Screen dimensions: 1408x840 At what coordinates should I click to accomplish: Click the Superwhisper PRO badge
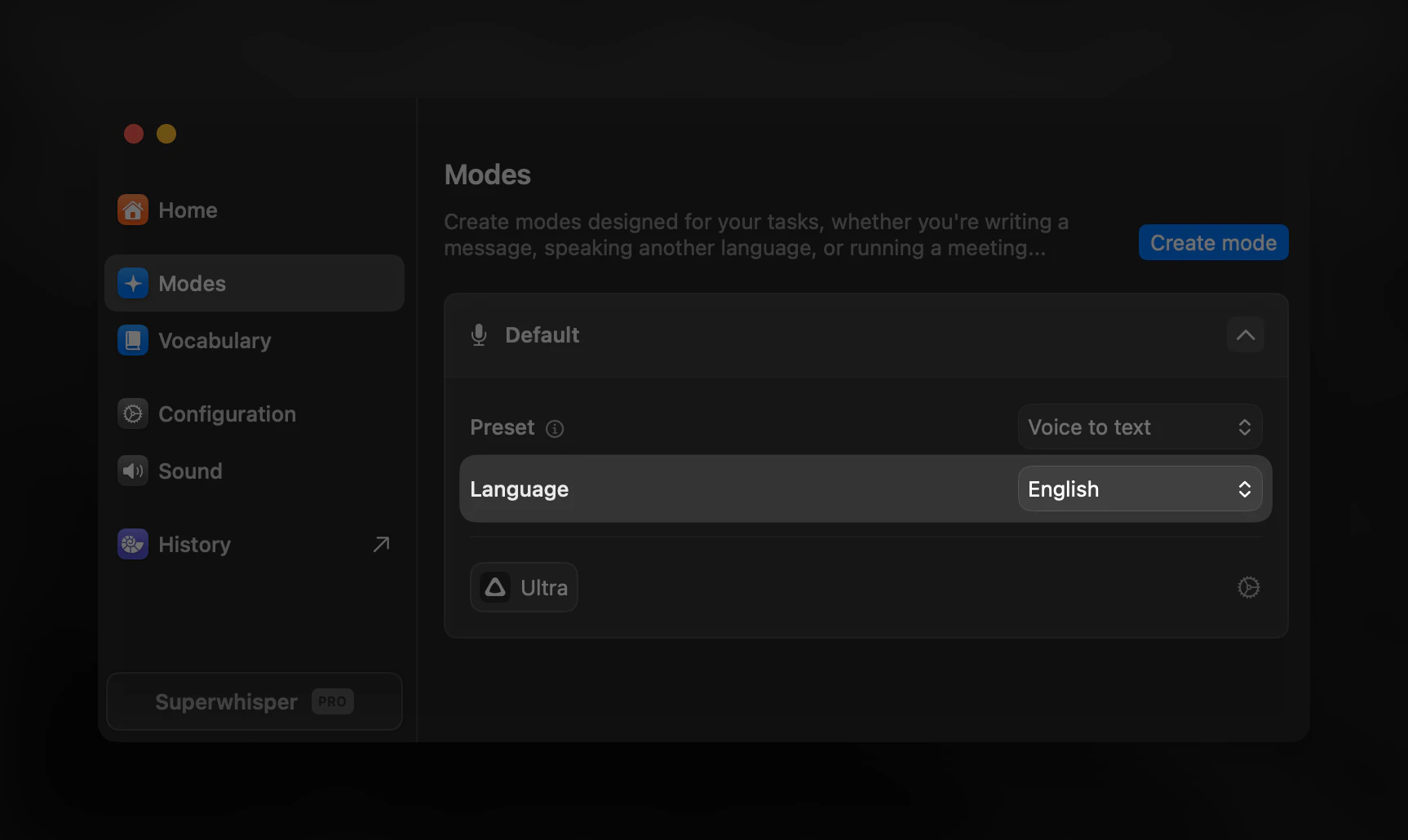point(332,701)
